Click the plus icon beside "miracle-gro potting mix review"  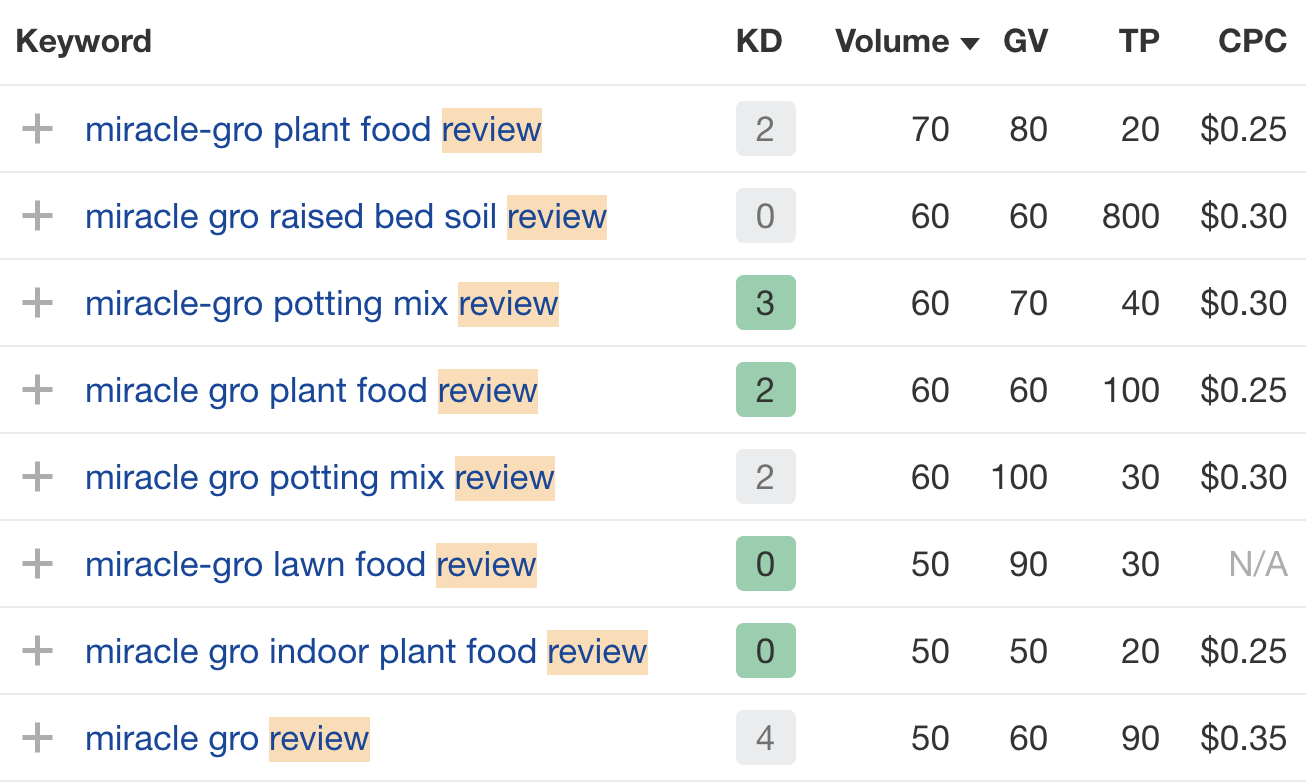pyautogui.click(x=37, y=303)
